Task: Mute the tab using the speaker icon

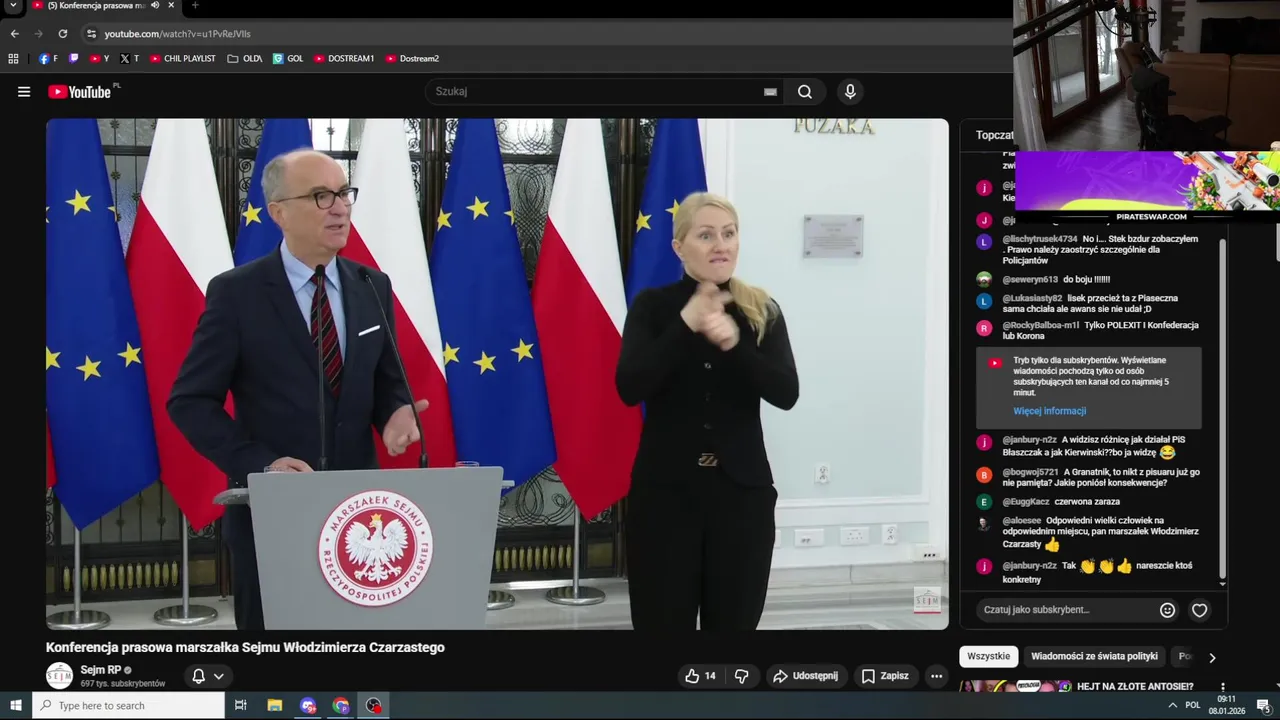Action: click(x=155, y=6)
